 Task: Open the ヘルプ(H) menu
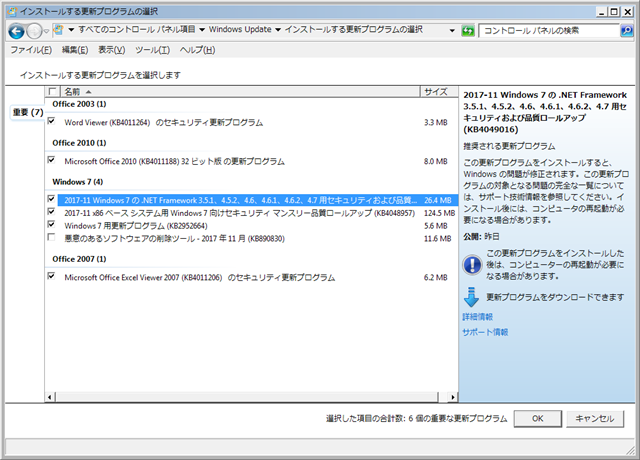click(197, 50)
